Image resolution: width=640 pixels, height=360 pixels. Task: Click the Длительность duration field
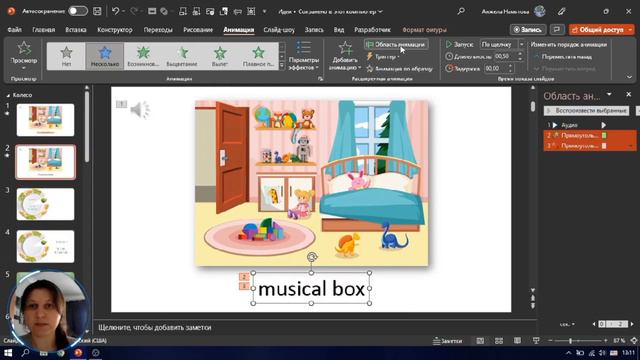coord(504,56)
